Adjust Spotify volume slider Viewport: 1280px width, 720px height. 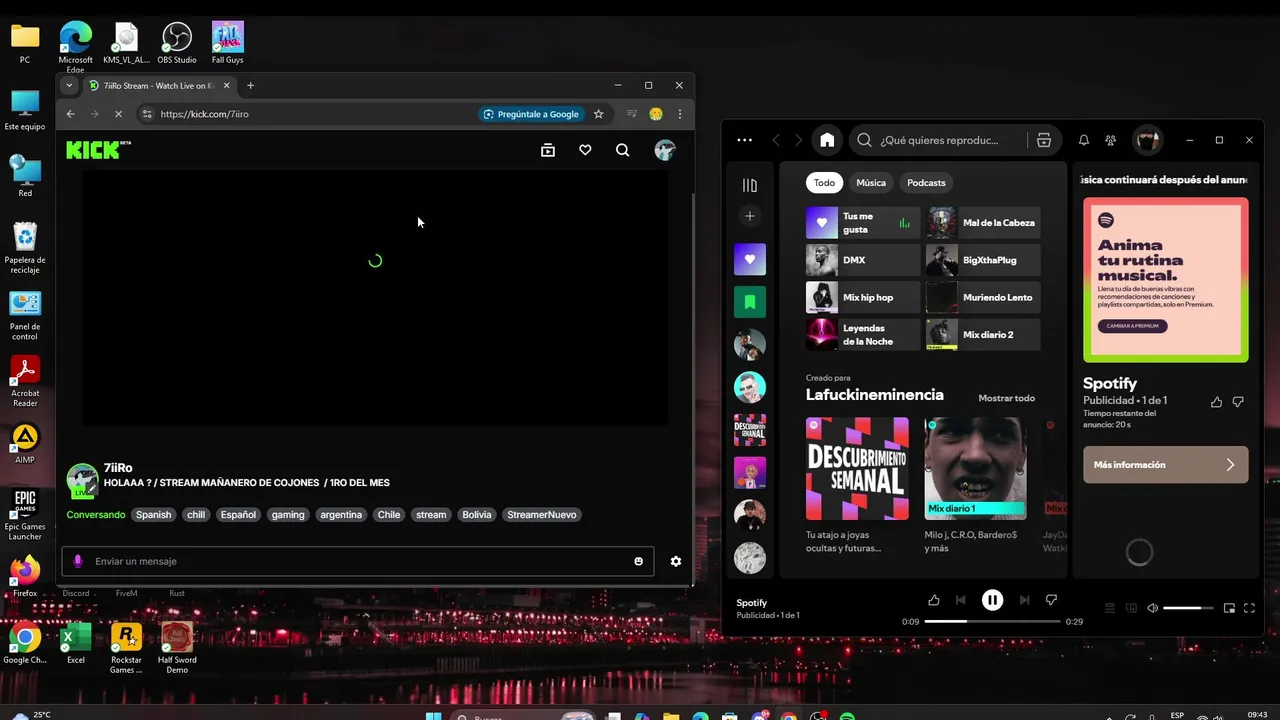click(1188, 608)
